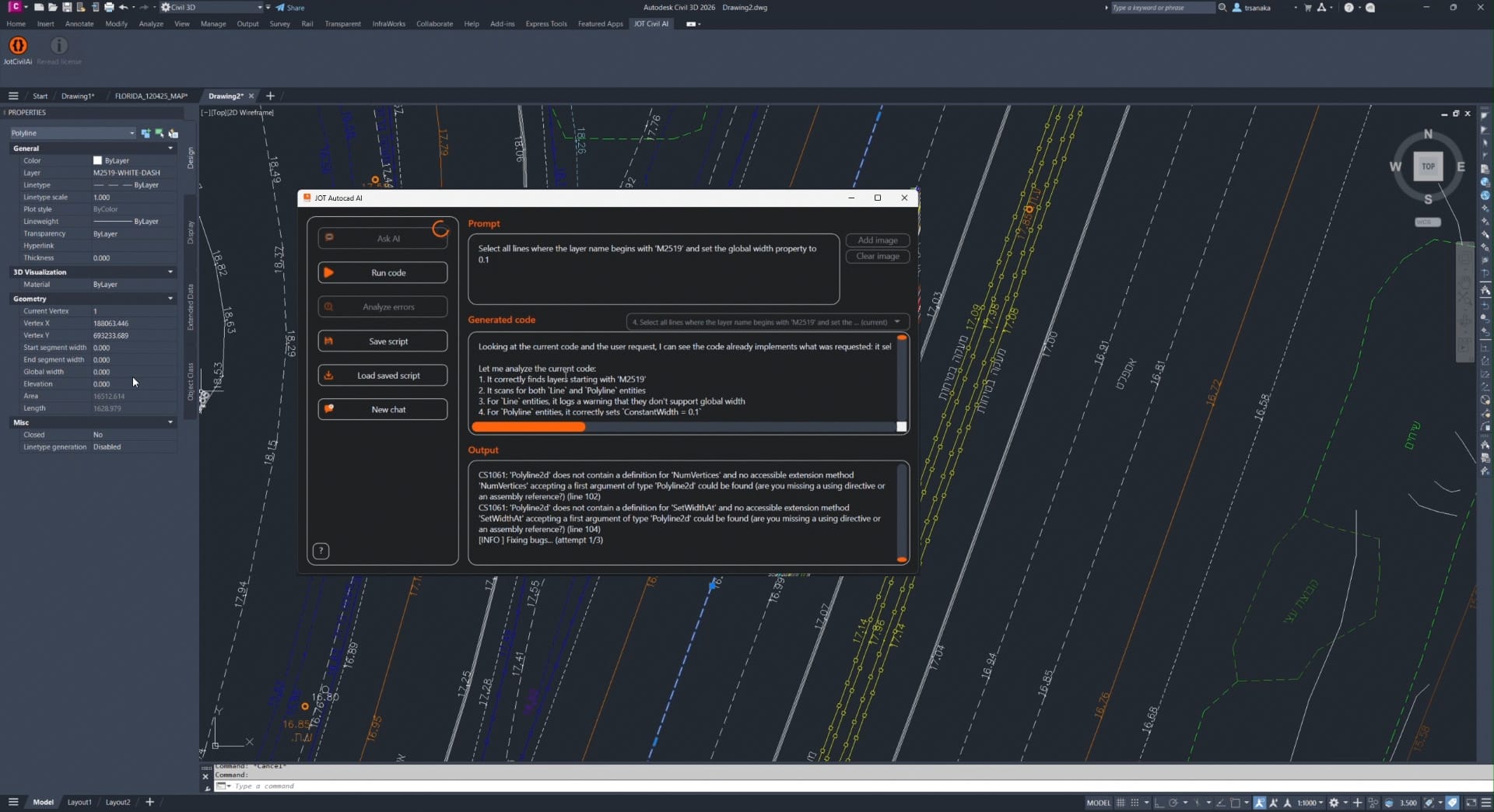Toggle the drawing grid display in status bar
The height and width of the screenshot is (812, 1494).
(1120, 803)
